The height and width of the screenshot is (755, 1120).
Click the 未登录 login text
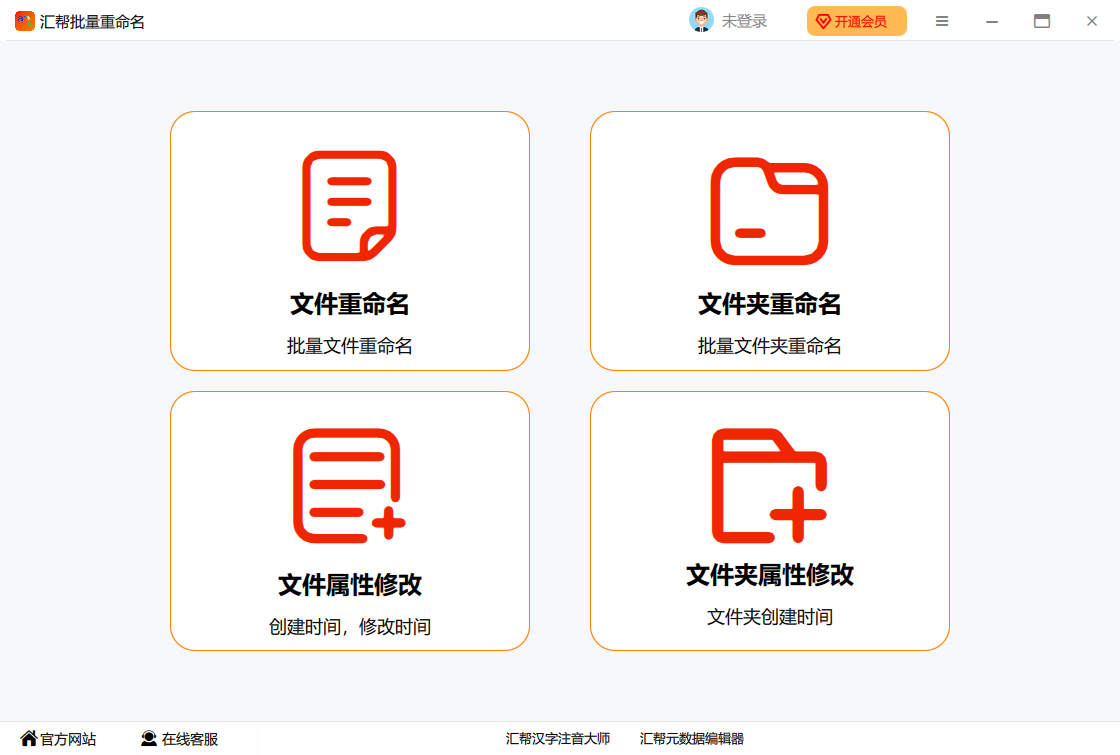point(744,21)
